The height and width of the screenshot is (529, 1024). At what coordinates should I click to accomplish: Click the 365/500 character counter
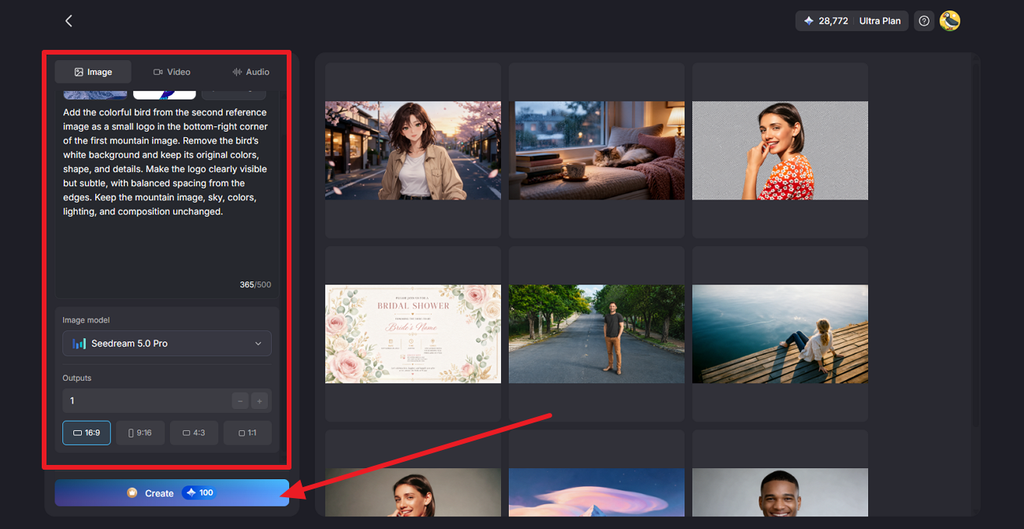pyautogui.click(x=255, y=285)
